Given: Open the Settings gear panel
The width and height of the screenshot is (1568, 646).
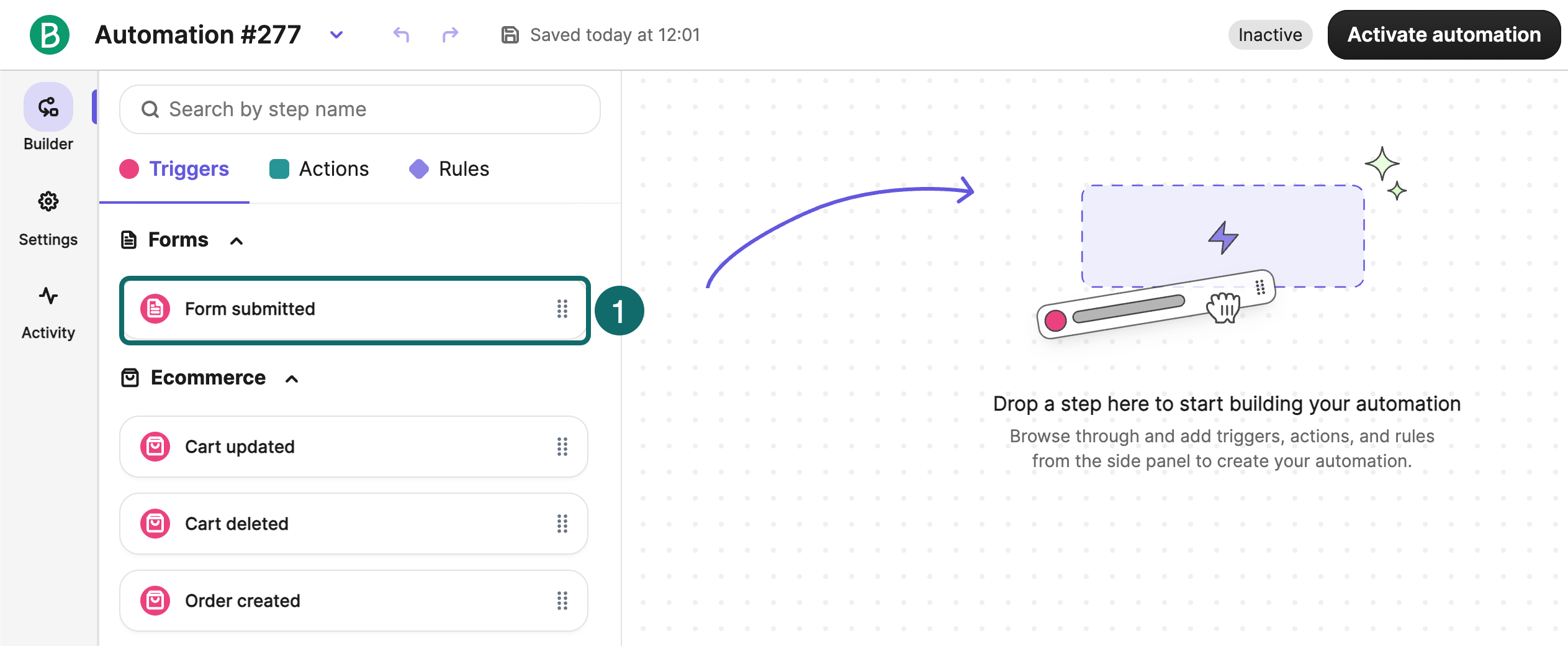Looking at the screenshot, I should [x=48, y=219].
